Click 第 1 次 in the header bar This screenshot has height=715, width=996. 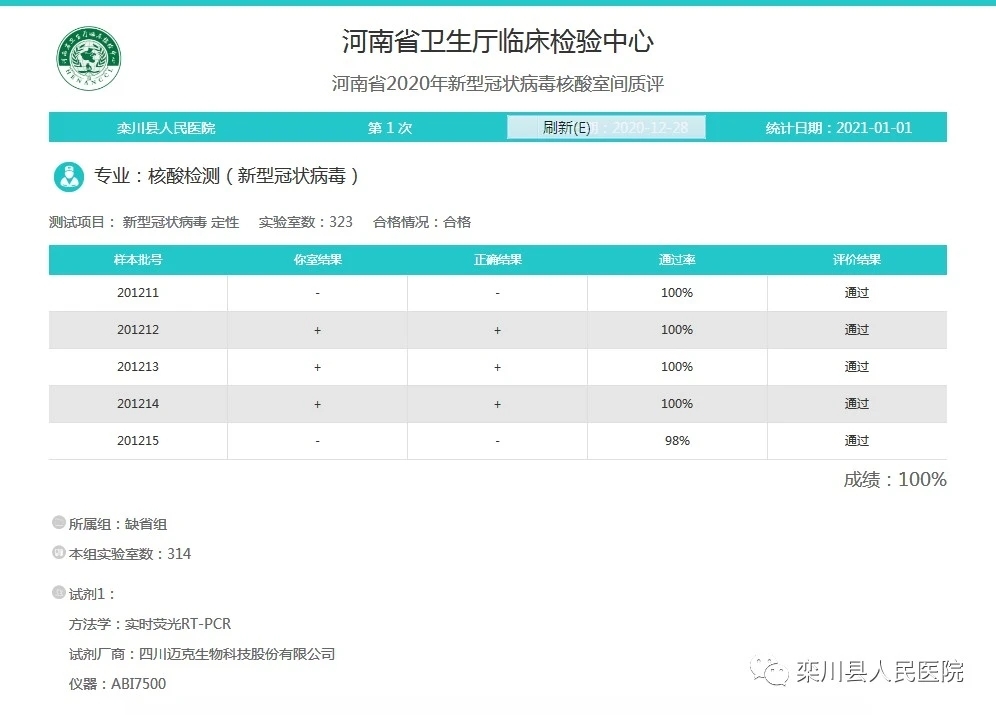pos(390,128)
